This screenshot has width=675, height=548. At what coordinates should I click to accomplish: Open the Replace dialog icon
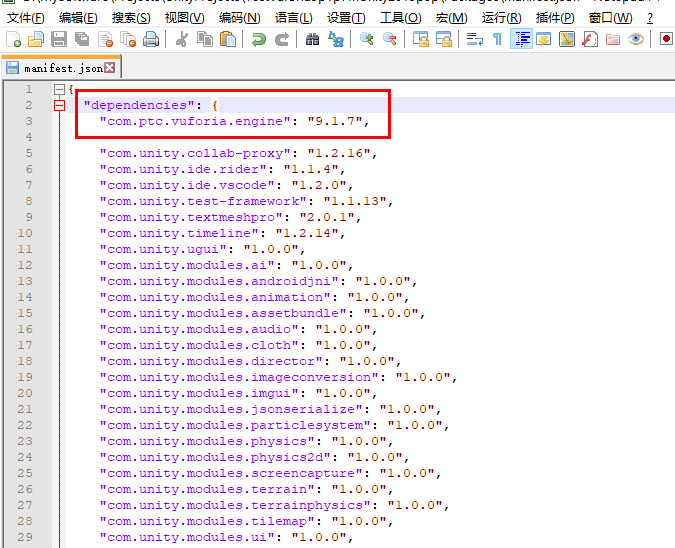336,40
